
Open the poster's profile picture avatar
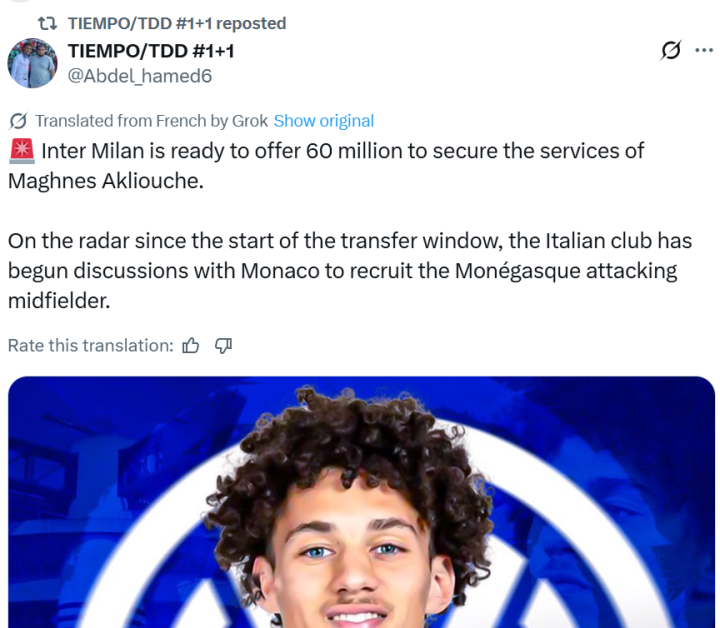(32, 63)
